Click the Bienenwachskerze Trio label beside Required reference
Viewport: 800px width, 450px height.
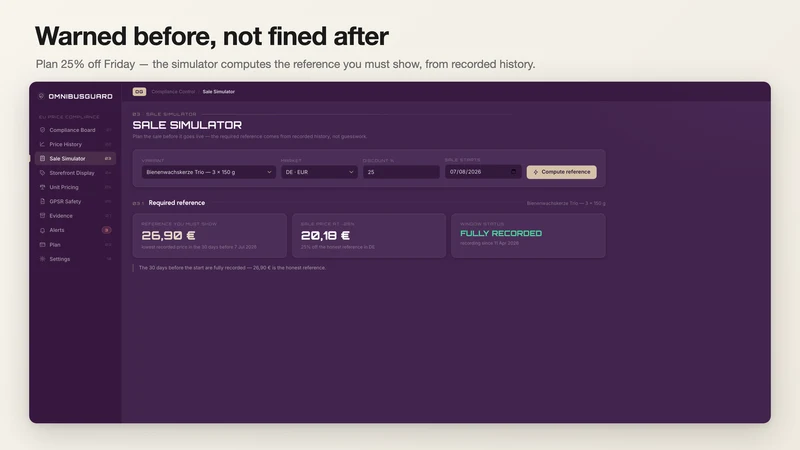click(566, 203)
